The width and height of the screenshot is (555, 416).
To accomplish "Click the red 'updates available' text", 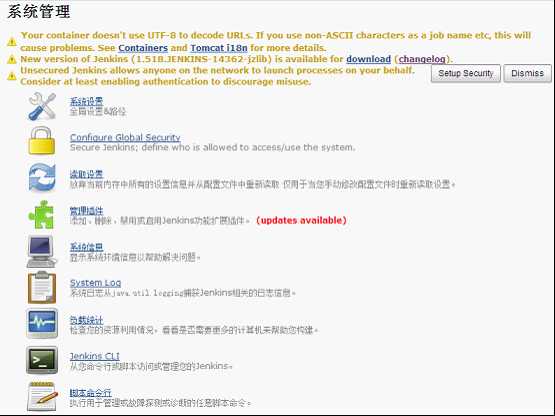I will pos(301,220).
